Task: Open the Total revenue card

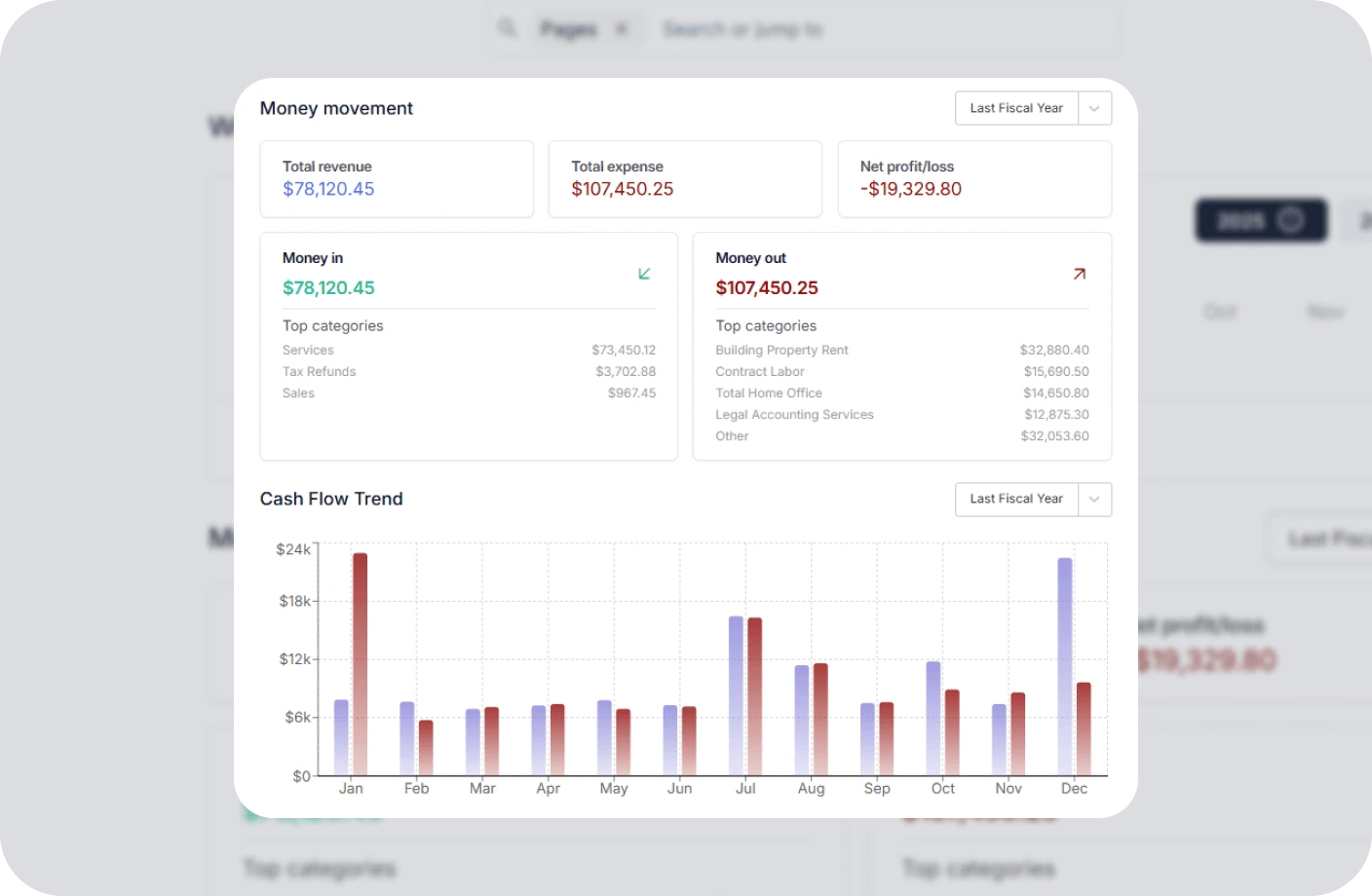Action: 397,178
